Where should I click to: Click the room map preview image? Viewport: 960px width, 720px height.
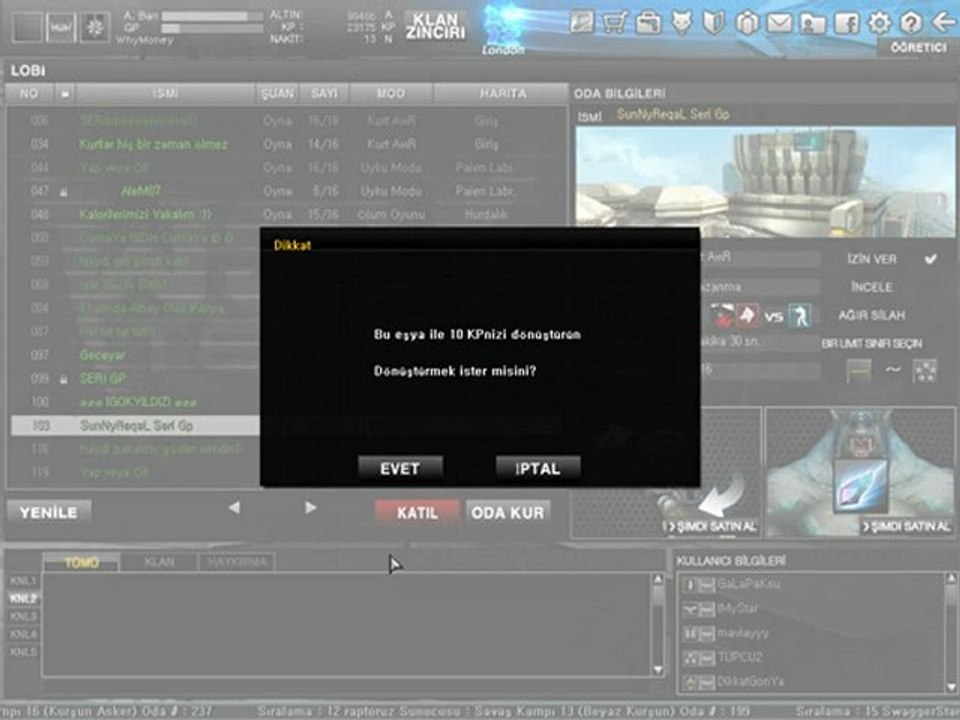[x=765, y=181]
